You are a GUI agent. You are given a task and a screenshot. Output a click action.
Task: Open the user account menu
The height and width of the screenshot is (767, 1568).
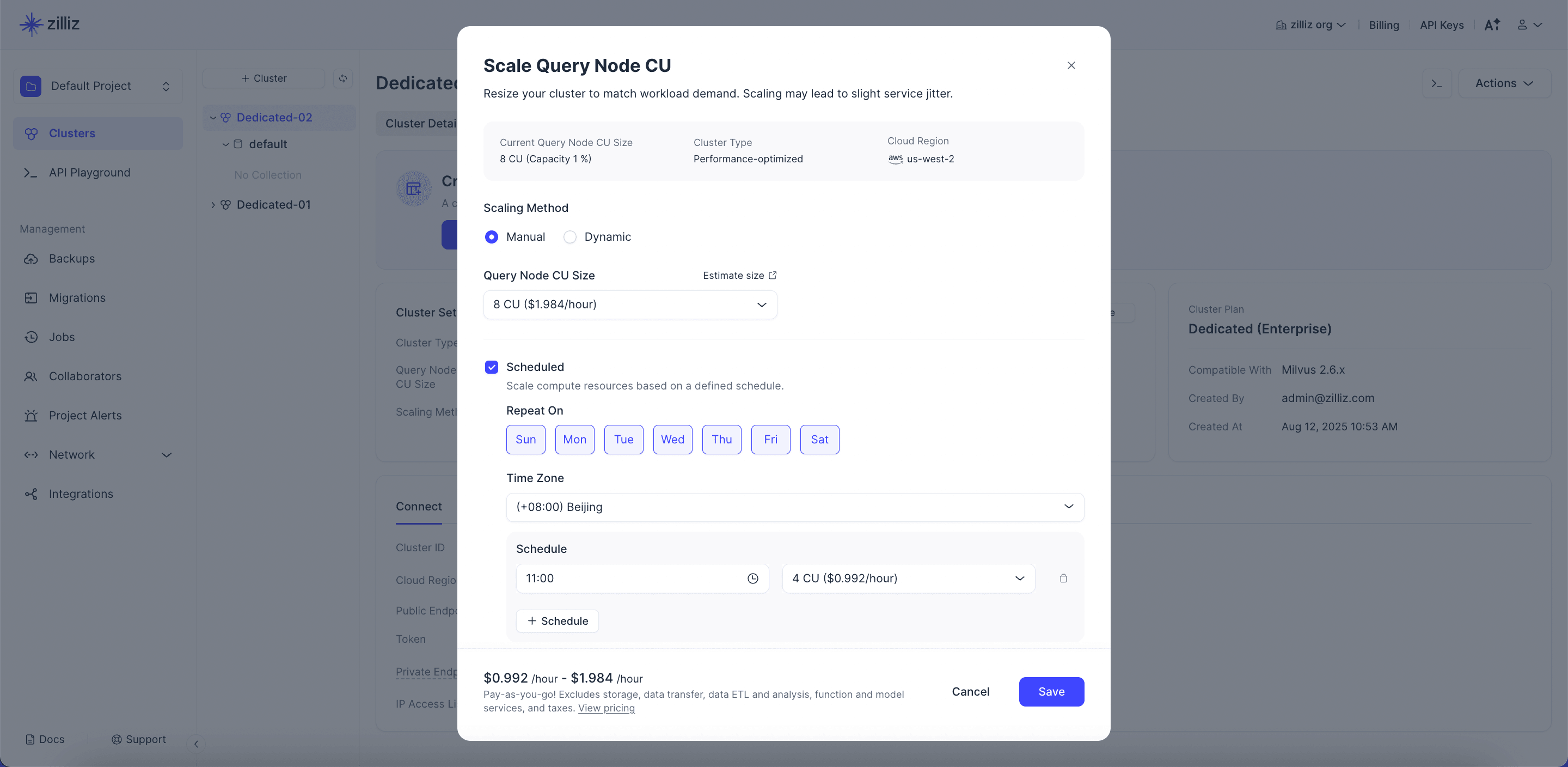pos(1529,25)
